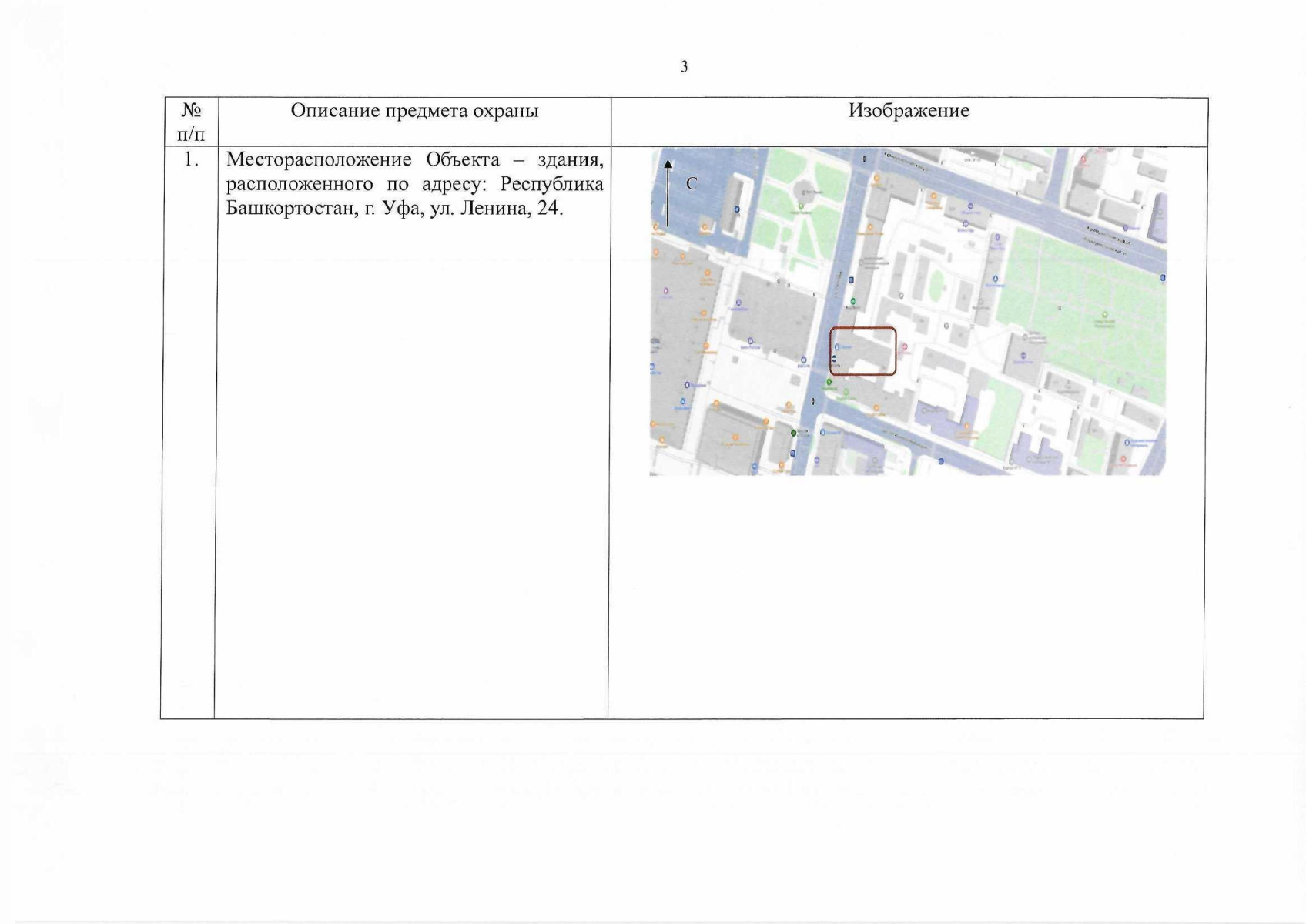1306x924 pixels.
Task: Select the purple marker at map's left side
Action: coord(665,290)
